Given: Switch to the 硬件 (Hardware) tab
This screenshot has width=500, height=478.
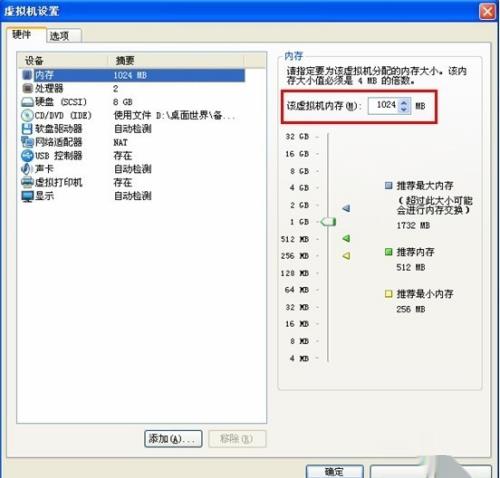Looking at the screenshot, I should point(26,34).
